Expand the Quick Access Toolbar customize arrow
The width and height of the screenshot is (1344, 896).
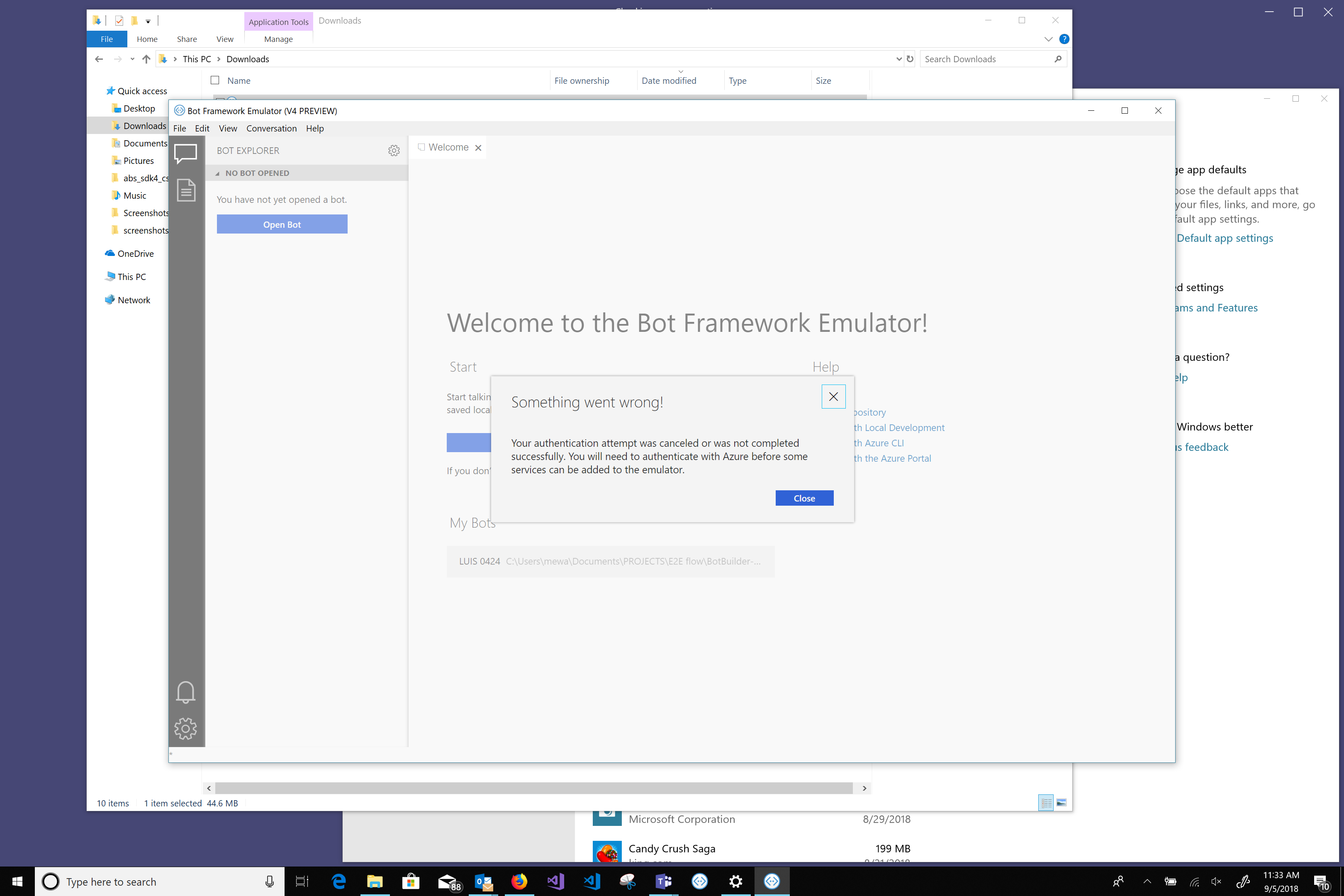pos(147,21)
